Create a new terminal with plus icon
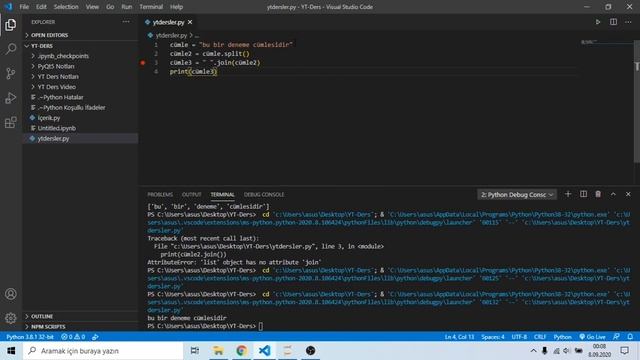 pos(568,194)
